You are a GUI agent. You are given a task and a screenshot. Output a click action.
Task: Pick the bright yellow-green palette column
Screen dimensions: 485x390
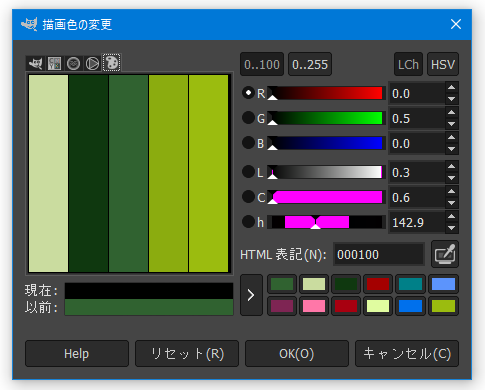[x=209, y=173]
